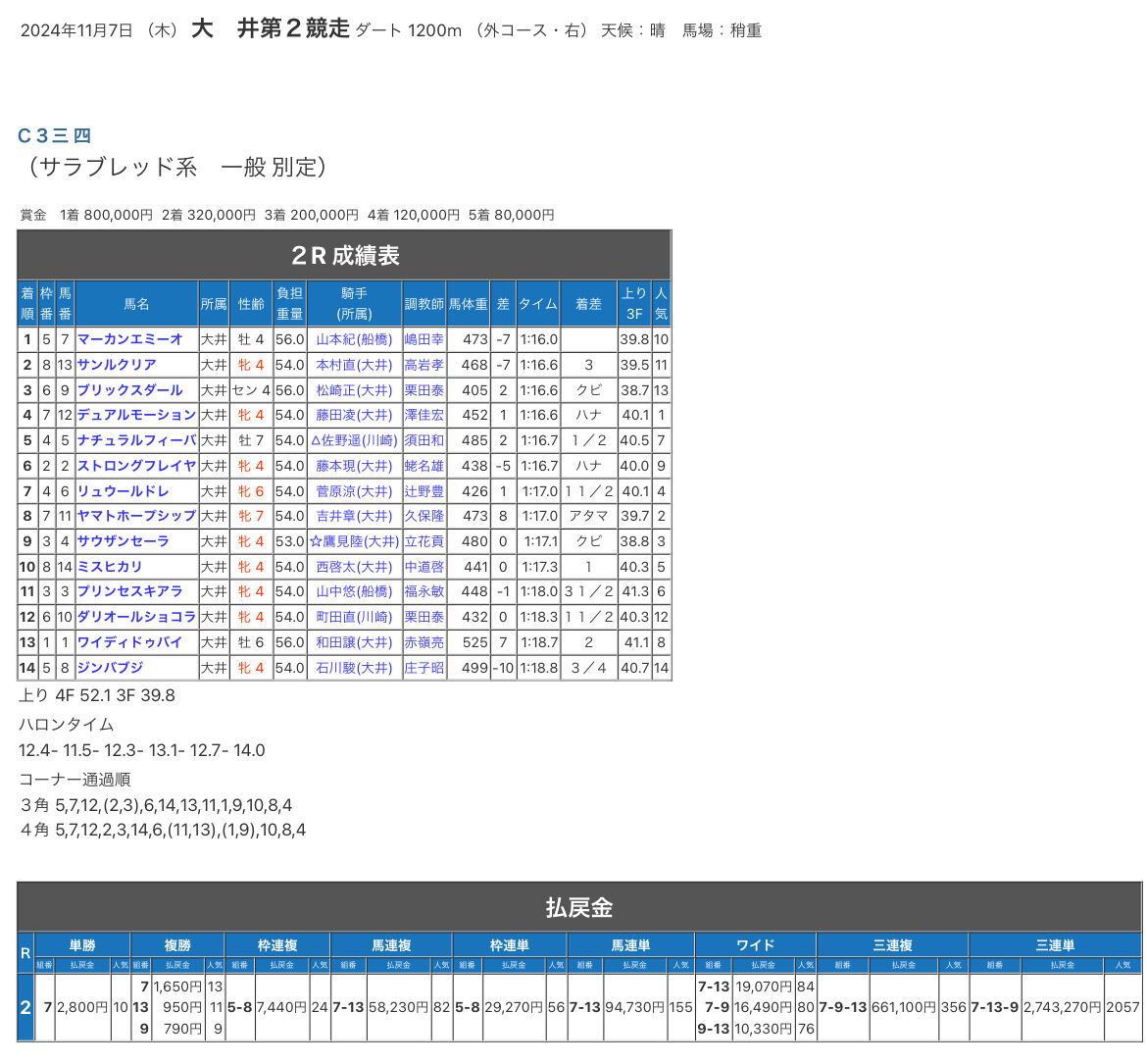Viewport: 1147px width, 1064px height.
Task: Open jockey 菅原涼(大井) page
Action: 354,491
